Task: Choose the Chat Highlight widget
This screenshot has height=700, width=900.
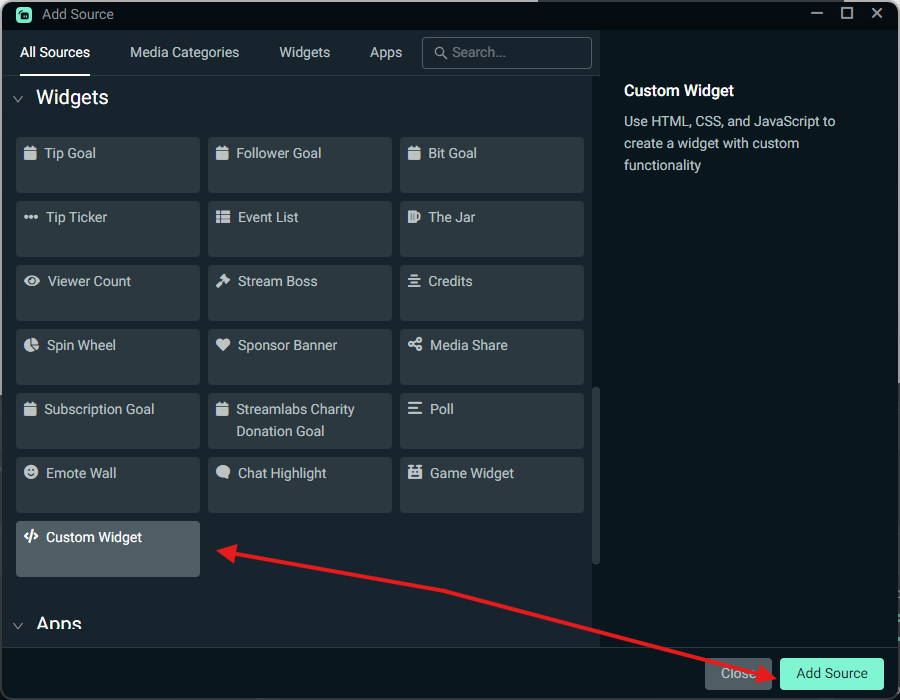Action: [299, 485]
